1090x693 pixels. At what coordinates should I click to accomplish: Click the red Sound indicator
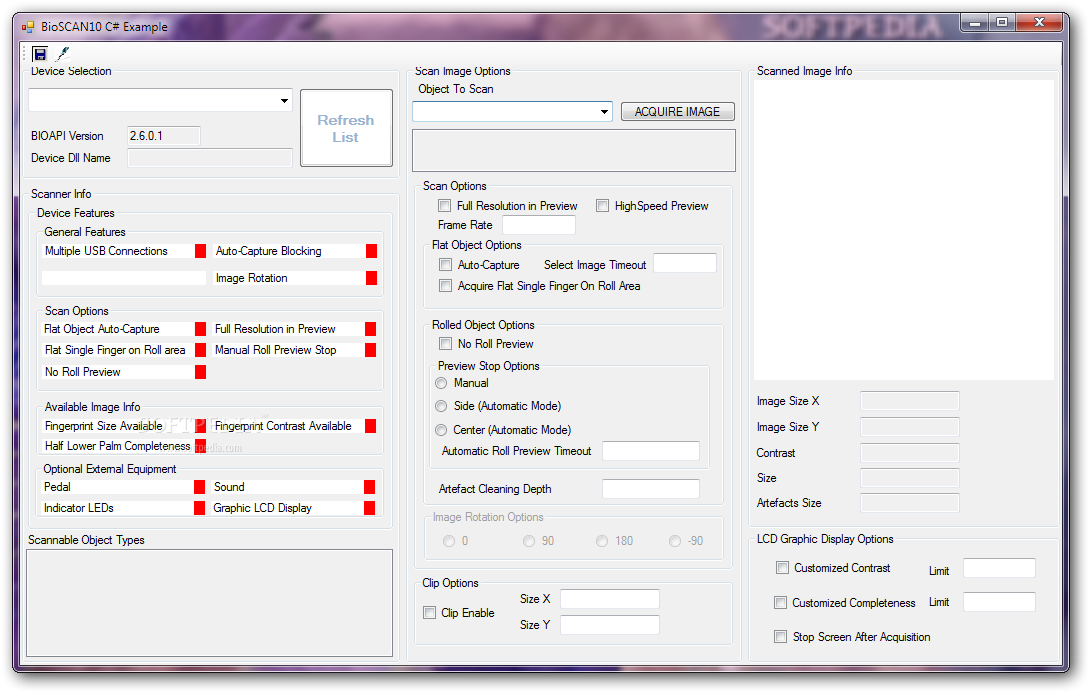coord(369,487)
